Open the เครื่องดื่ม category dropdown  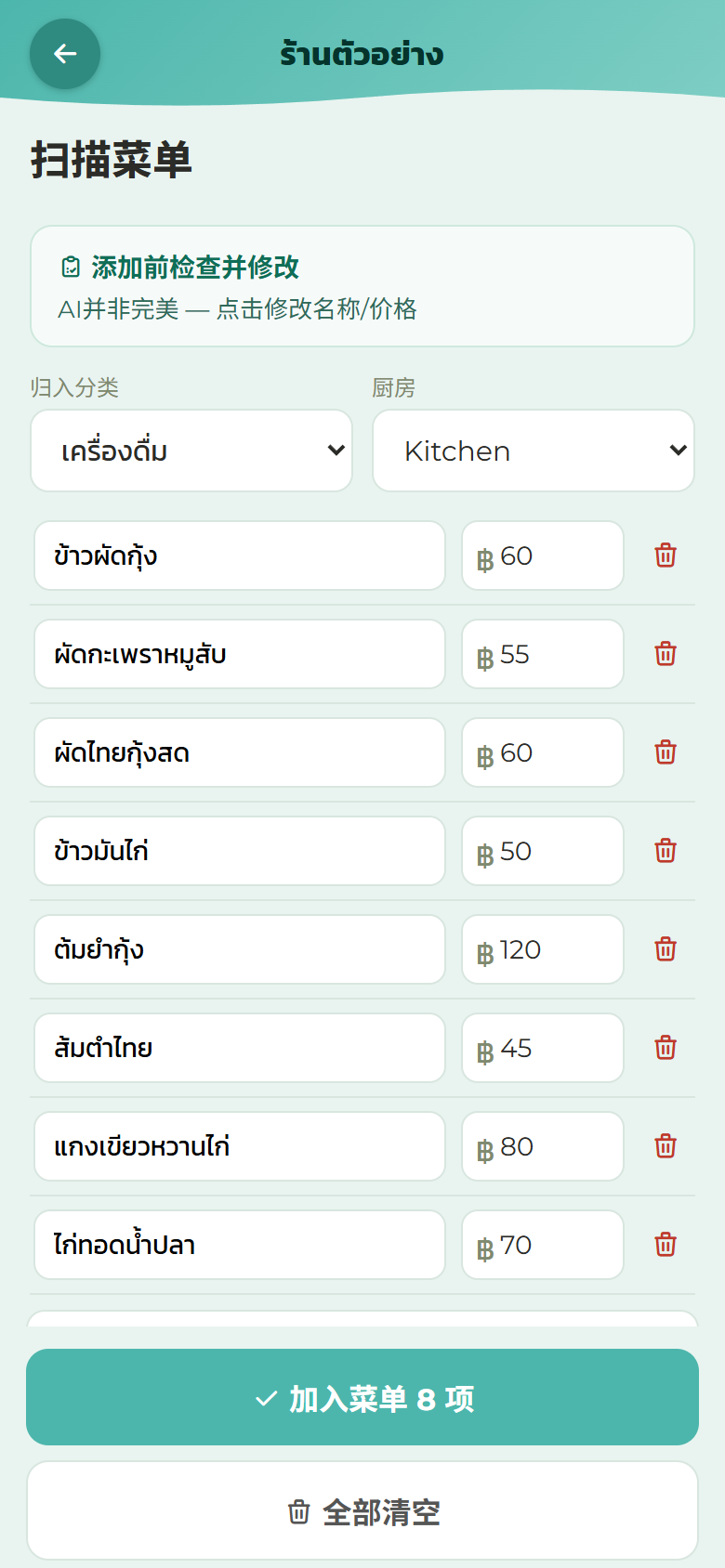pyautogui.click(x=191, y=451)
